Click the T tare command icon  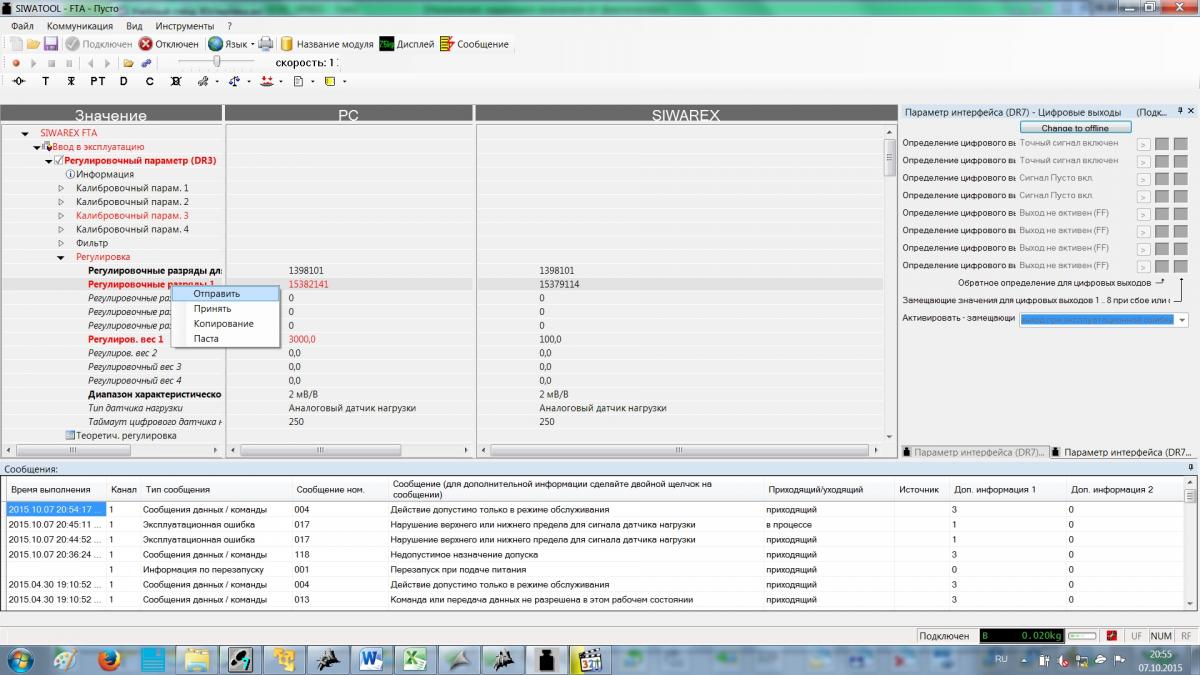click(45, 81)
